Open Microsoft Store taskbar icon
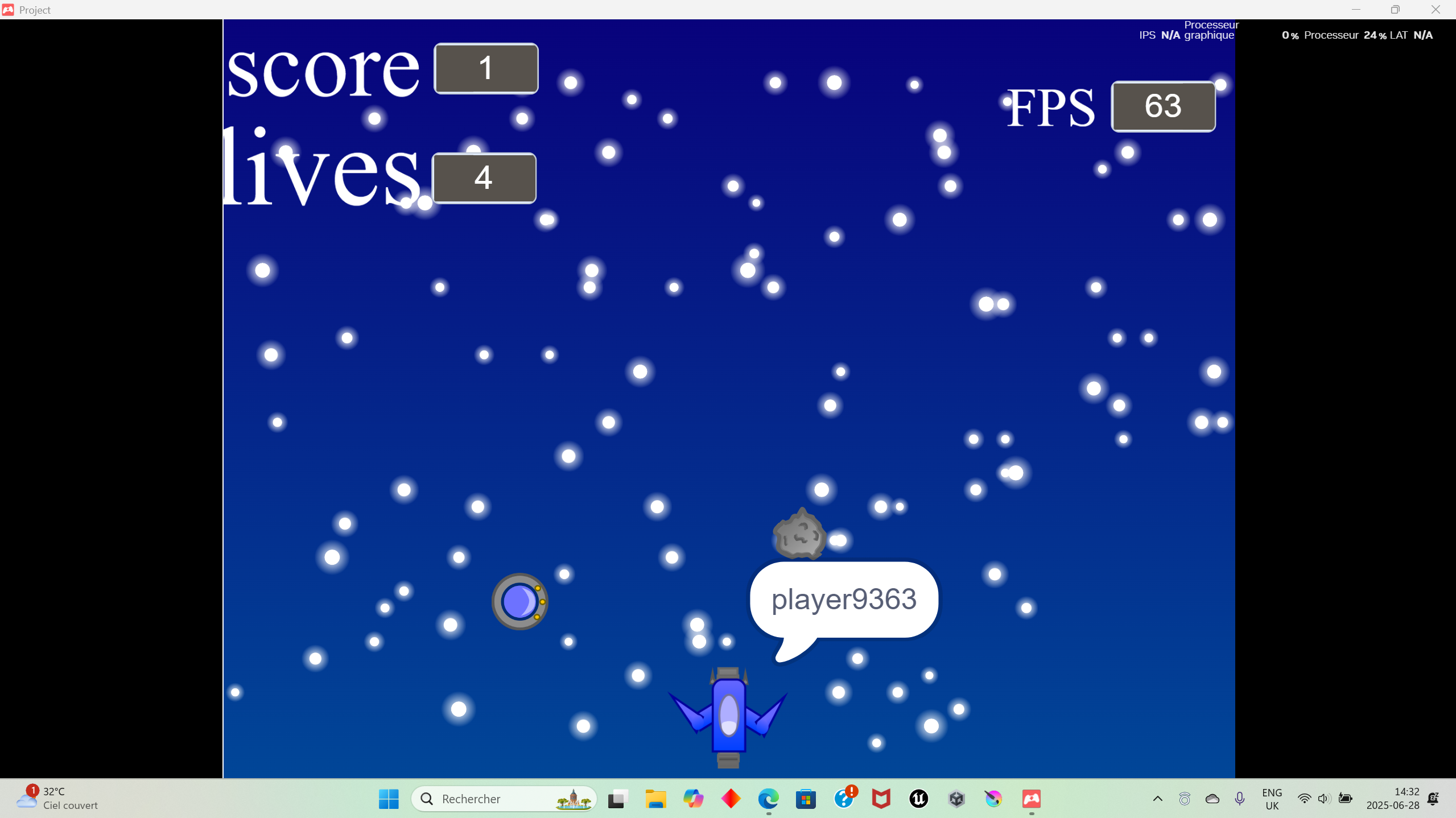The width and height of the screenshot is (1456, 818). 806,799
